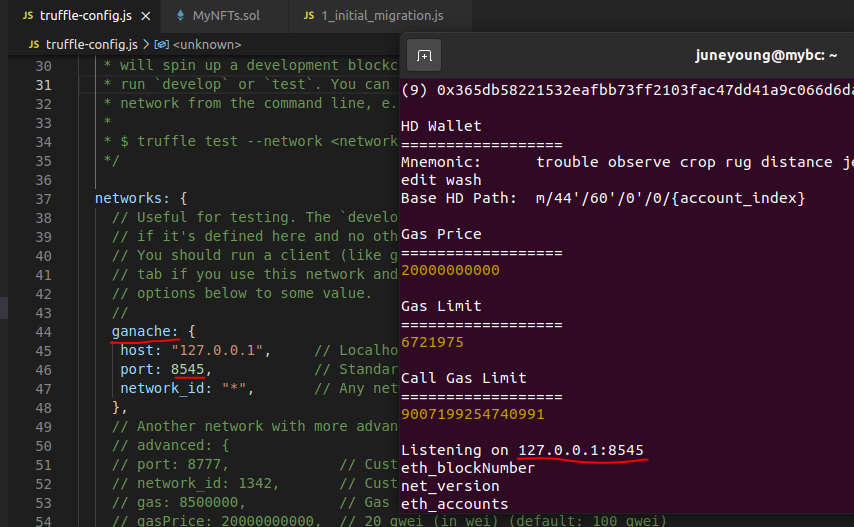The height and width of the screenshot is (527, 854).
Task: Click 'eth_accounts' log line in terminal
Action: tap(454, 504)
